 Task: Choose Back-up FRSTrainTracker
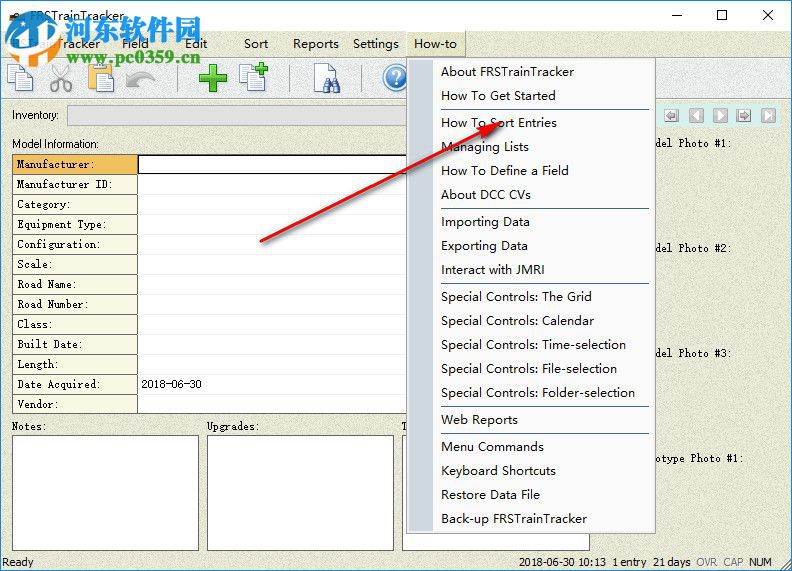[514, 519]
